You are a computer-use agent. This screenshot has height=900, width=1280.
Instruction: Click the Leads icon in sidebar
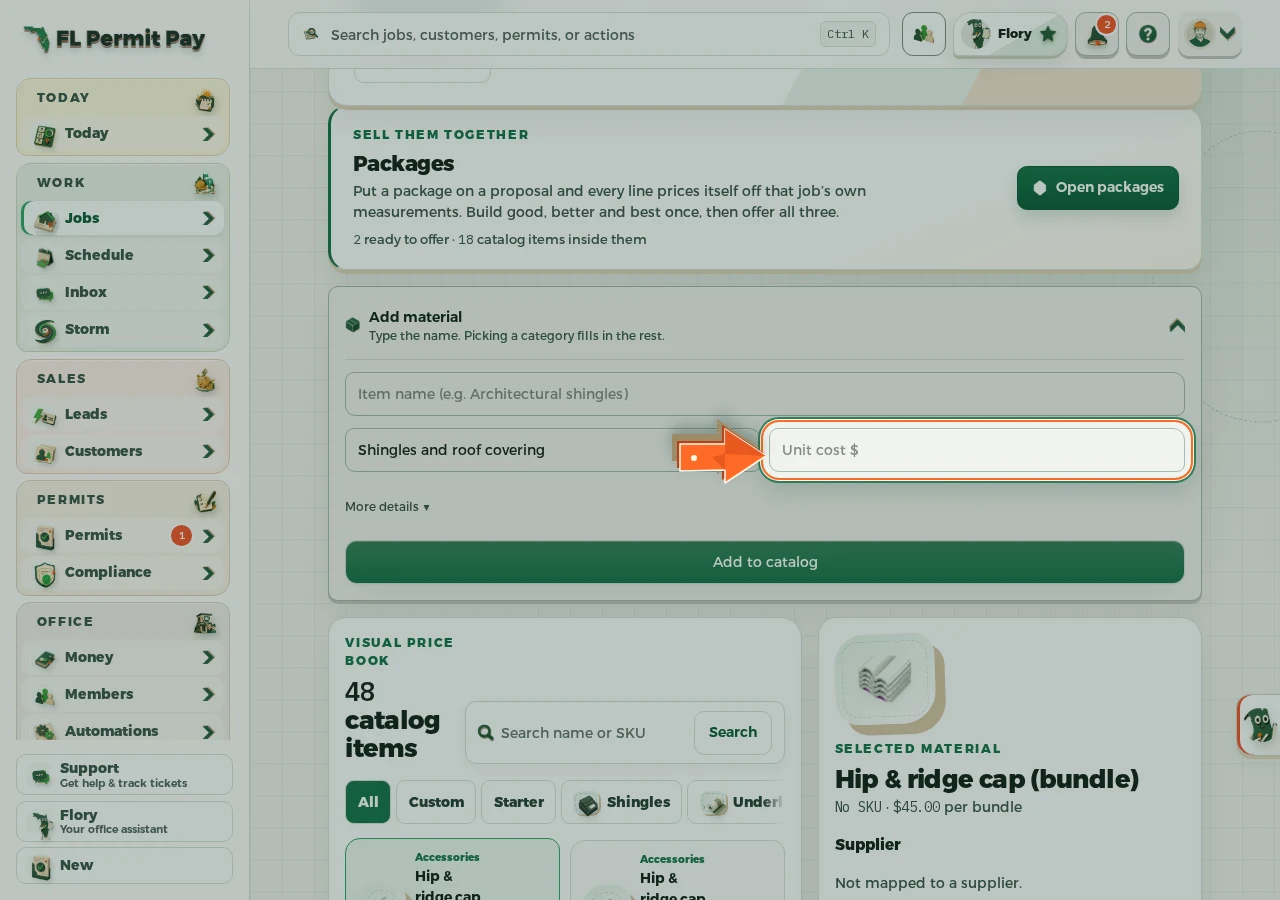point(45,416)
